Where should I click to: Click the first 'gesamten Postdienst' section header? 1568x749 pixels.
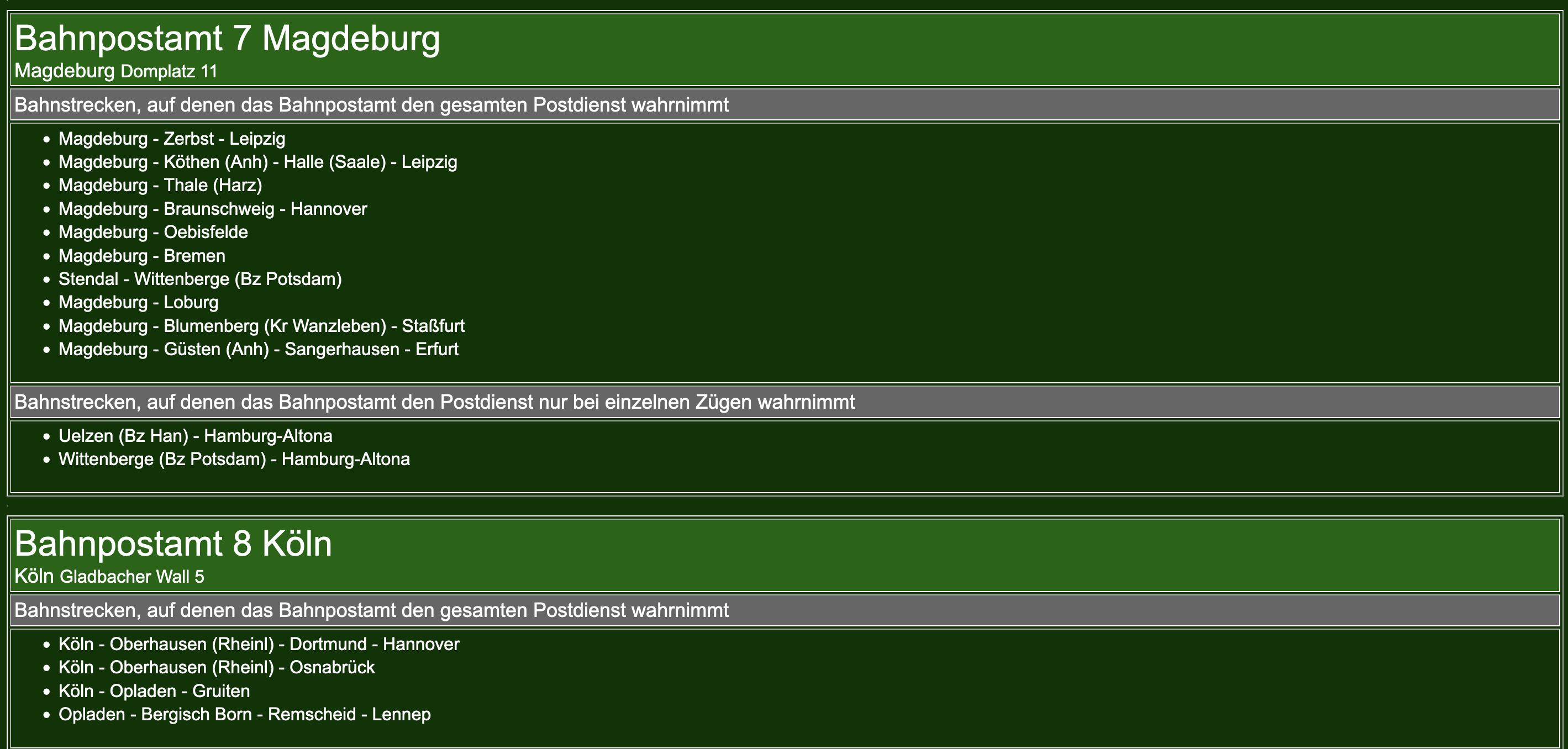(x=371, y=104)
